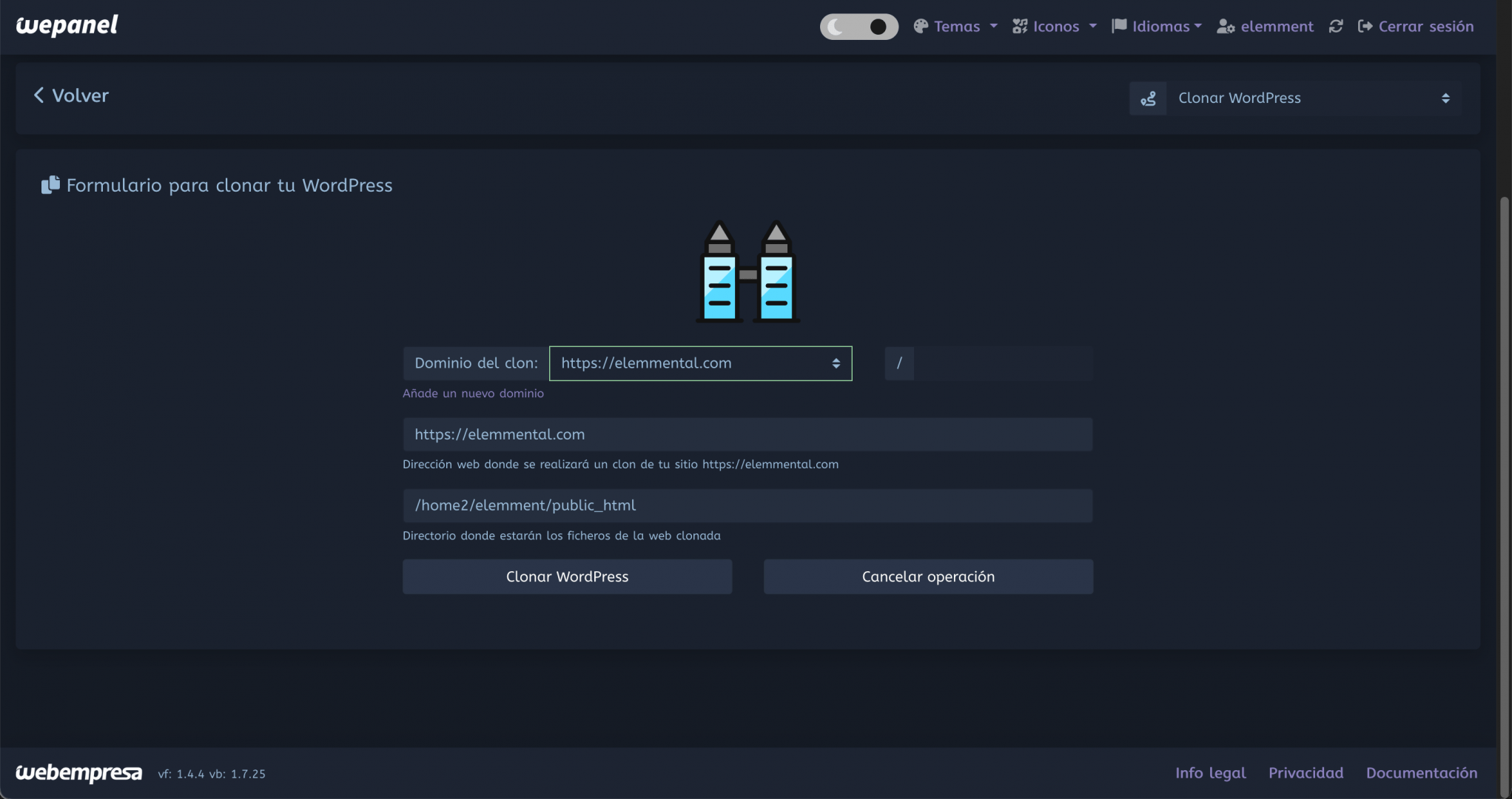Click the palette icon beside Temas
The height and width of the screenshot is (799, 1512).
[x=921, y=27]
